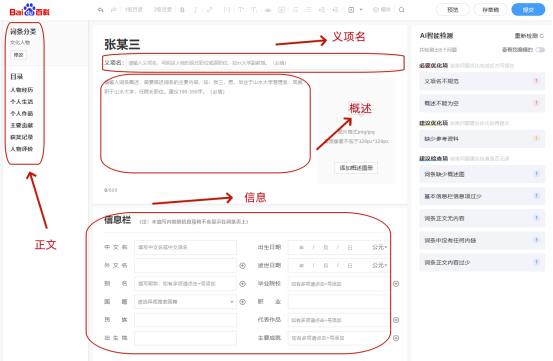
Task: Open the 缺少参考资料 issue
Action: [482, 139]
